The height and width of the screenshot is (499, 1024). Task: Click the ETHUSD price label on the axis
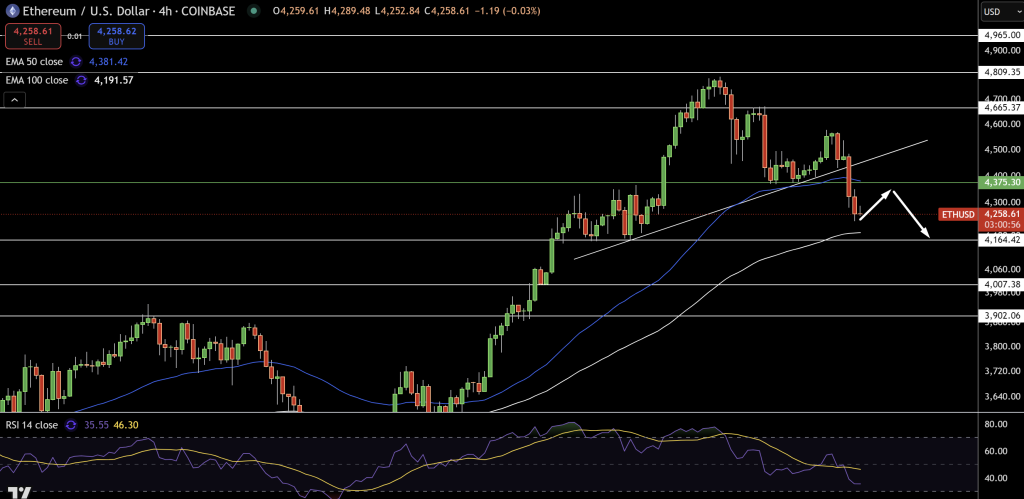click(959, 214)
